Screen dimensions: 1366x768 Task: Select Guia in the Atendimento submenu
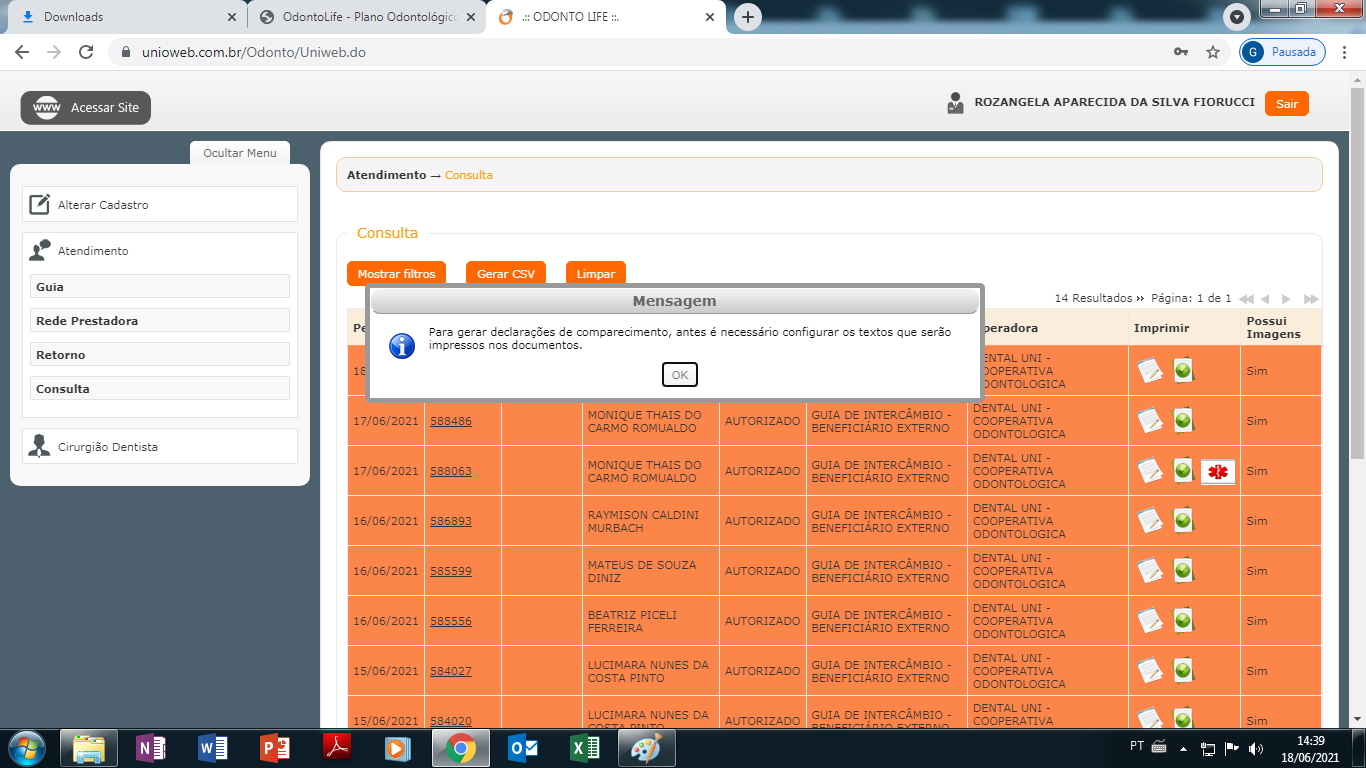point(160,287)
